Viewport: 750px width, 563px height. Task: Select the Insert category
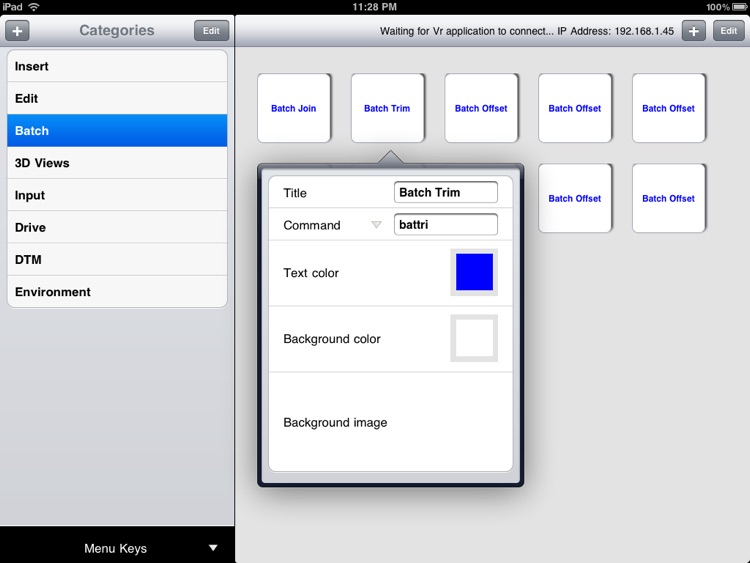coord(117,66)
